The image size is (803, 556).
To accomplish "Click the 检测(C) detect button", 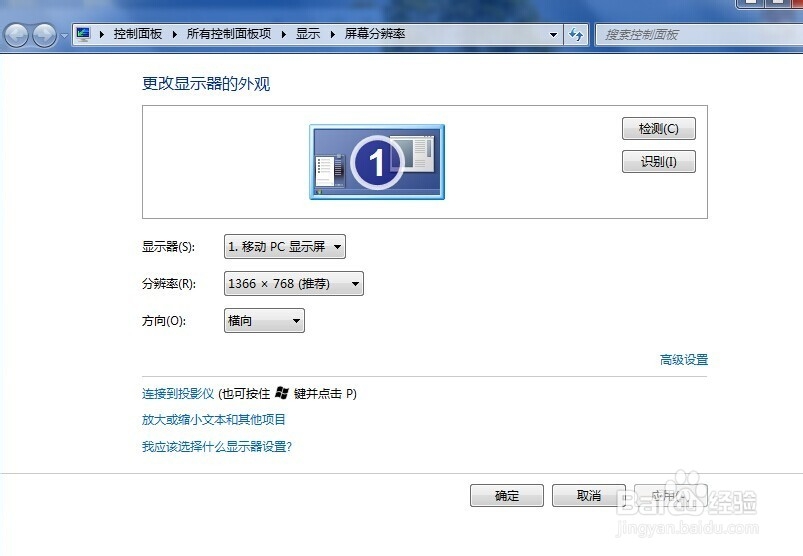I will coord(659,129).
